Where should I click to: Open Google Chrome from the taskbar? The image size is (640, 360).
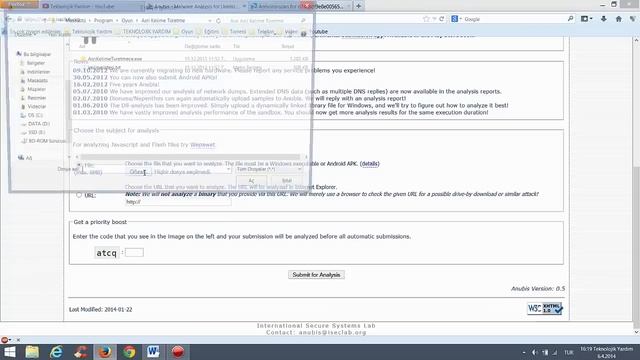(129, 352)
